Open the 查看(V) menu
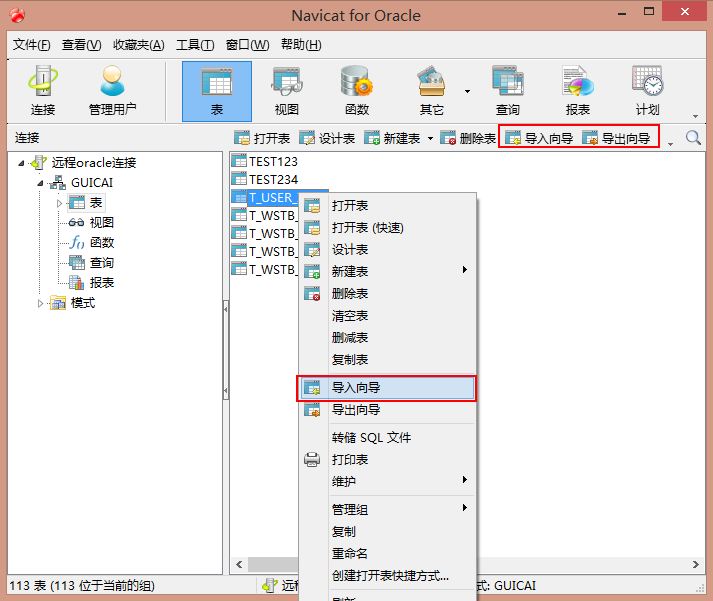Viewport: 713px width, 601px height. (81, 45)
